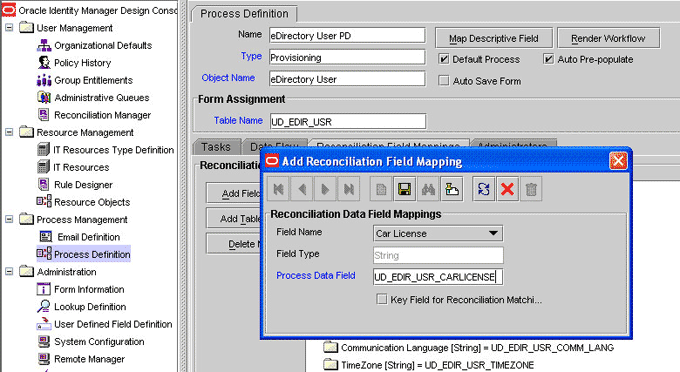Collapse the Resource Management folder
Image resolution: width=680 pixels, height=372 pixels.
pos(9,132)
